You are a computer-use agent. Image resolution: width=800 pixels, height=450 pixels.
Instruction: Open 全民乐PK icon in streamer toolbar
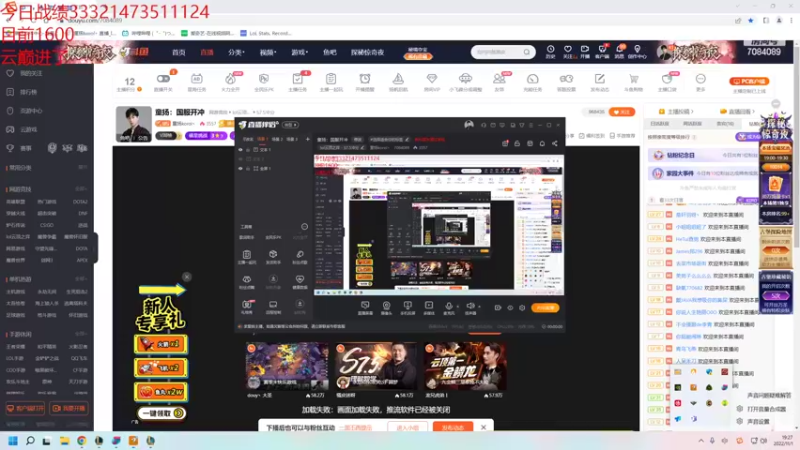coord(264,79)
